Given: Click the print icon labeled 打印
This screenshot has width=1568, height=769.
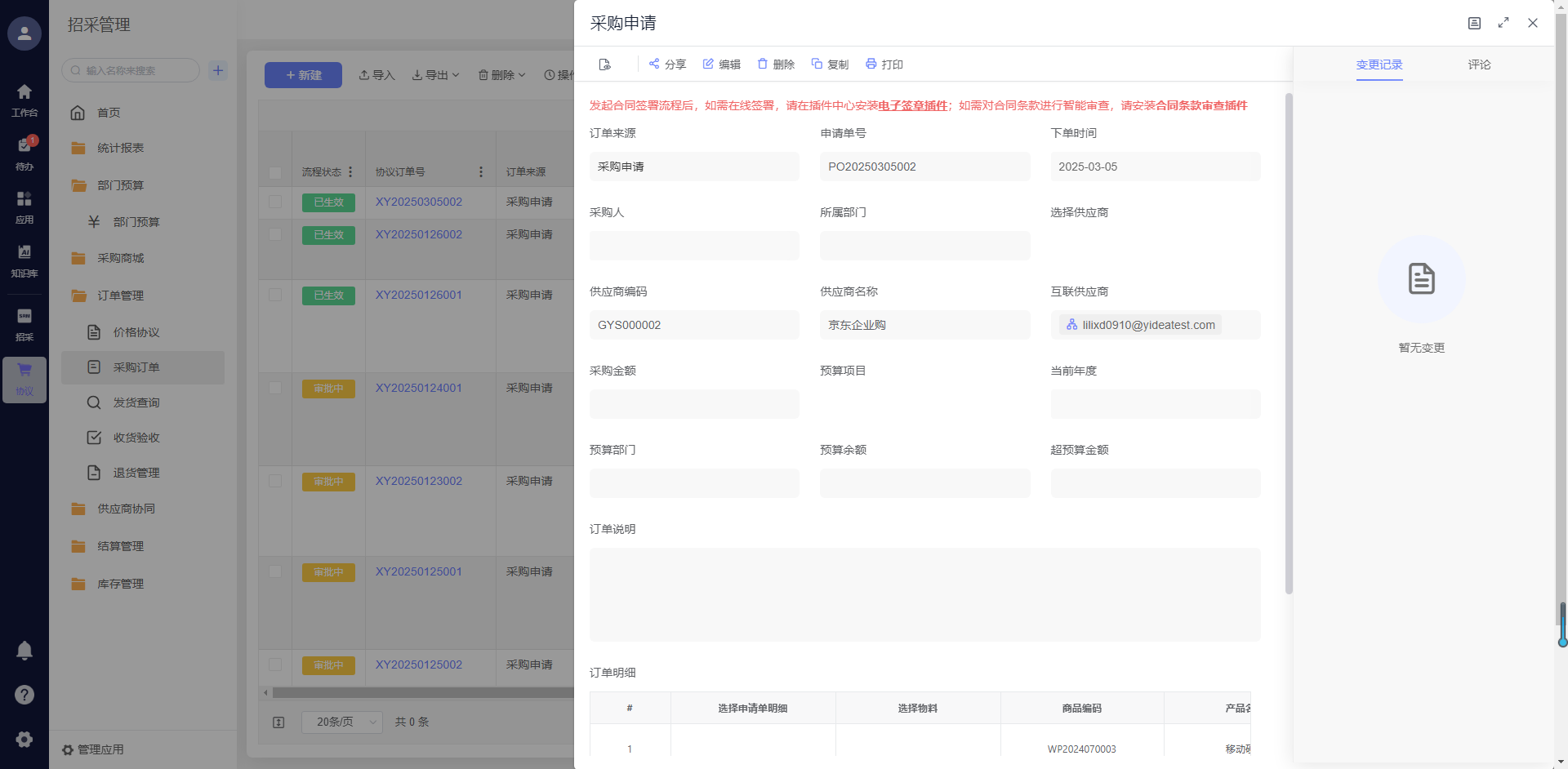Looking at the screenshot, I should (x=871, y=64).
